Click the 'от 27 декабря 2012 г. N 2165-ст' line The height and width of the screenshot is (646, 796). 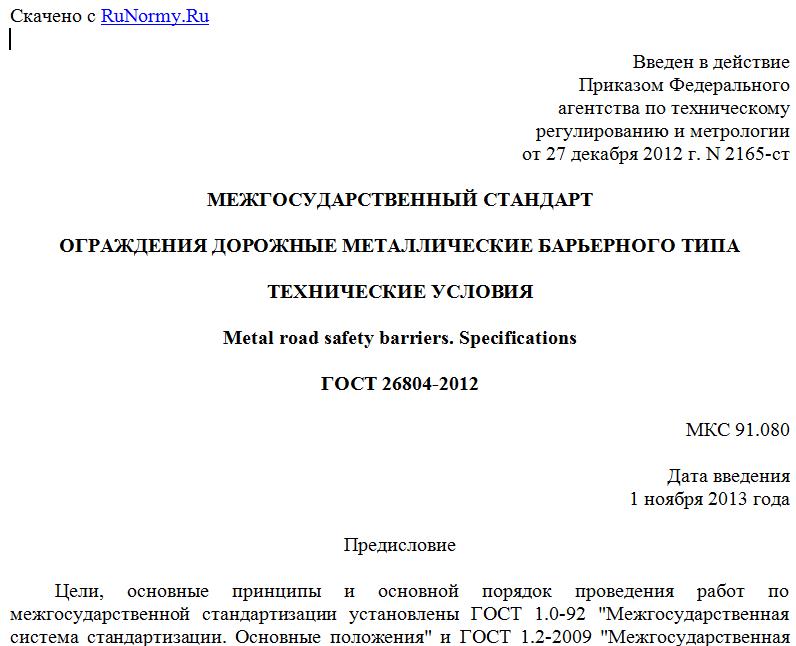click(656, 154)
